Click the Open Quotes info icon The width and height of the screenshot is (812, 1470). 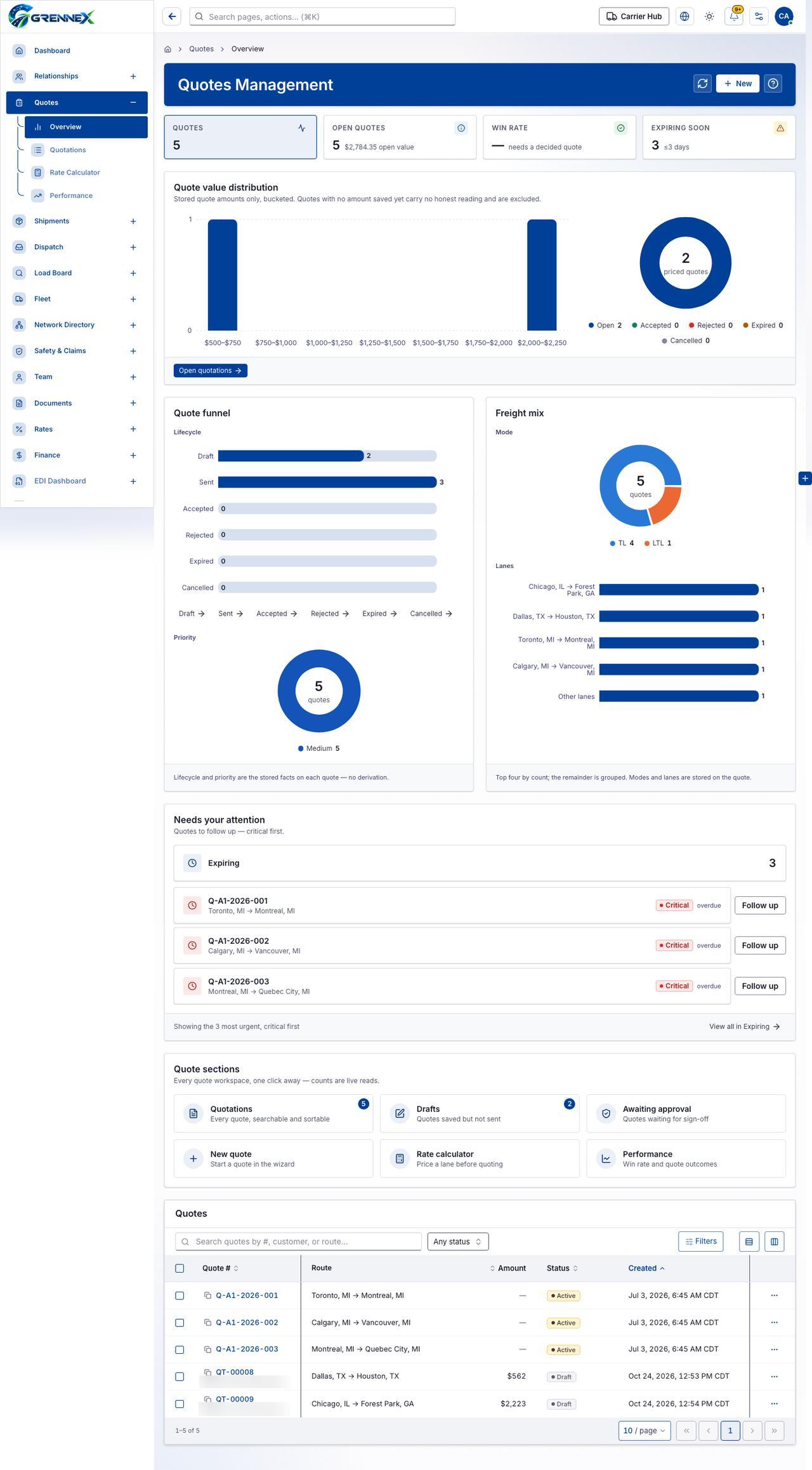[461, 128]
